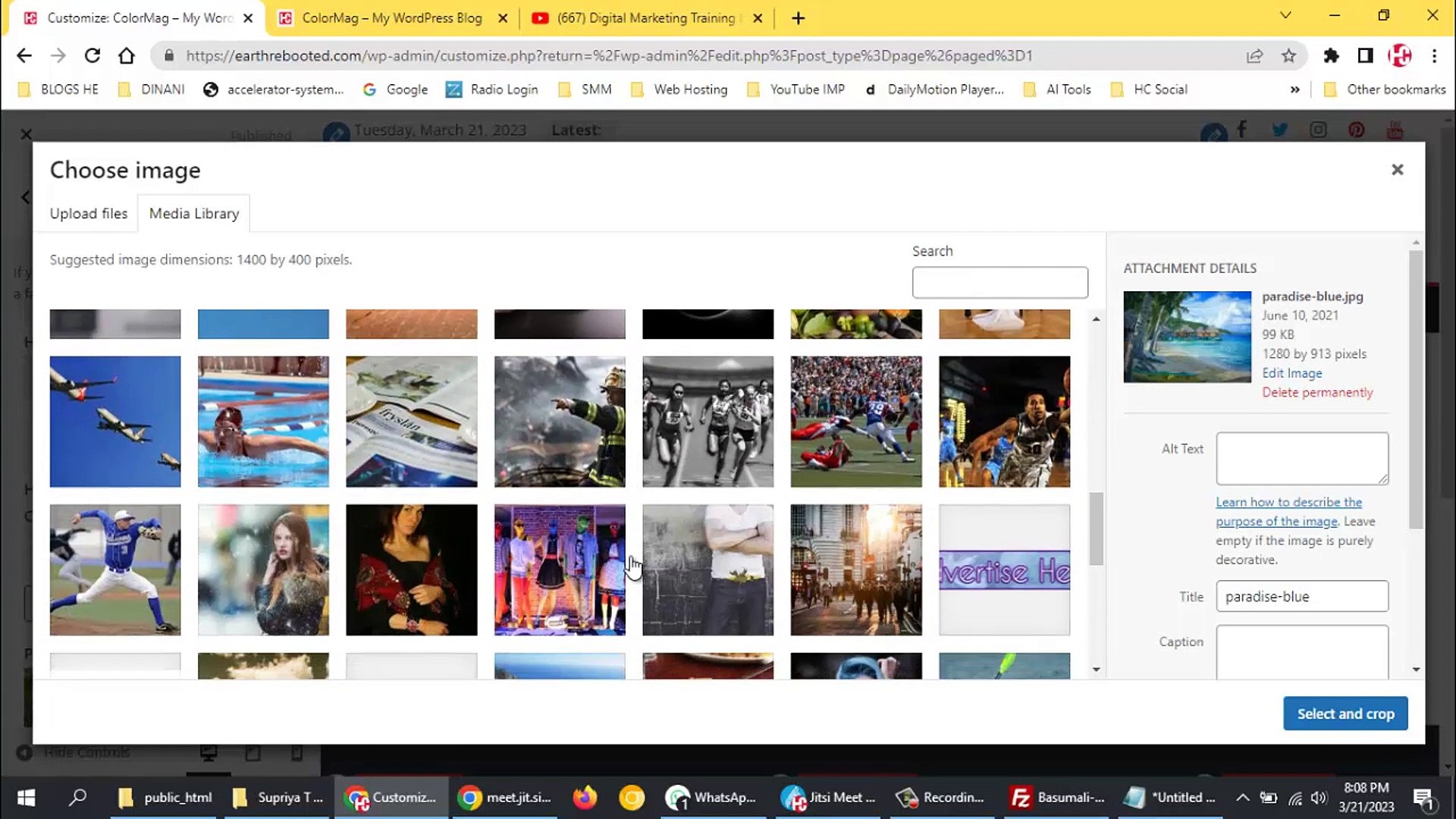Reload the page using refresh icon
Screen dimensions: 1456x819
[93, 55]
